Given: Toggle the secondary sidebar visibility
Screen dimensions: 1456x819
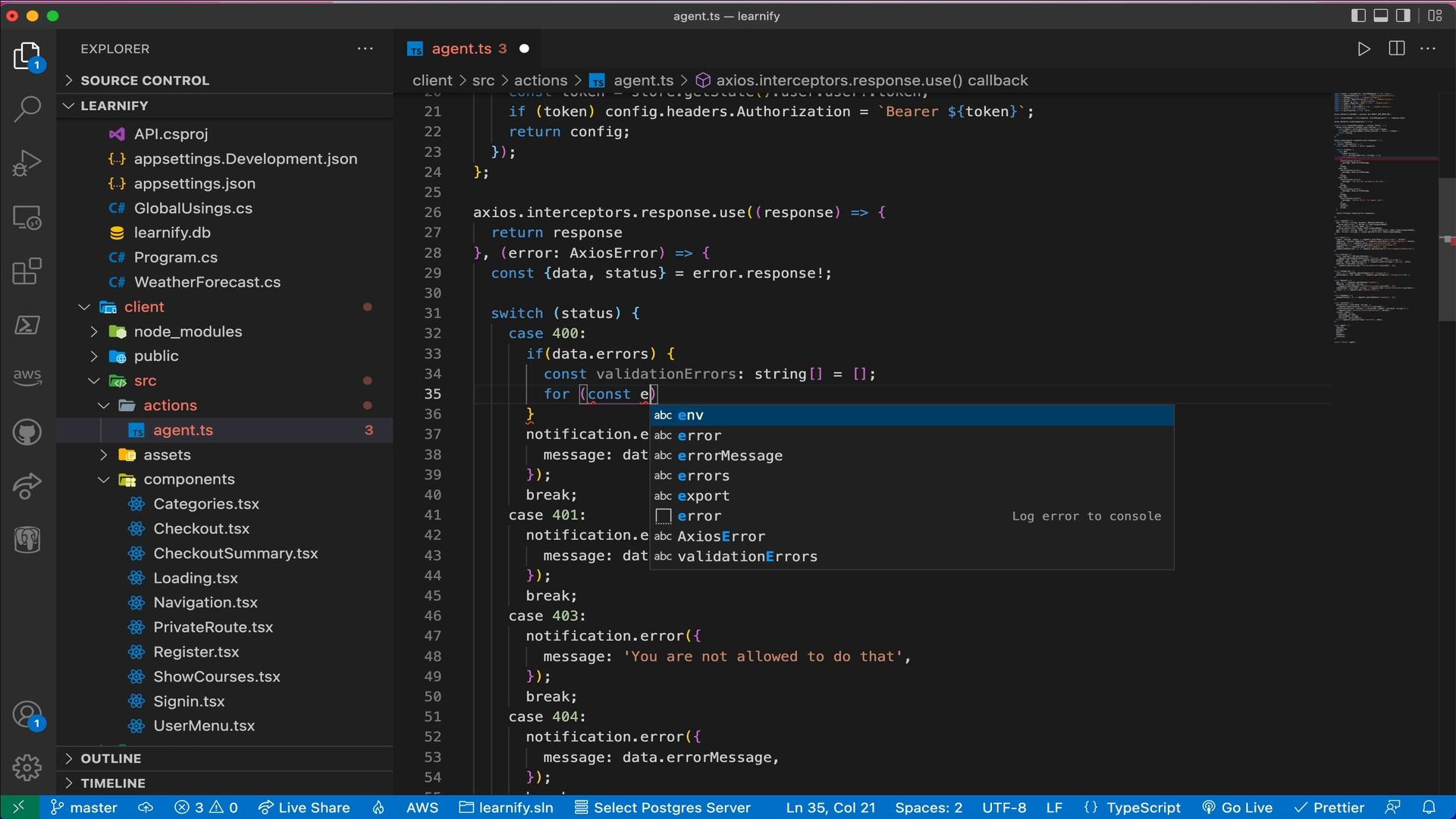Looking at the screenshot, I should click(1404, 16).
